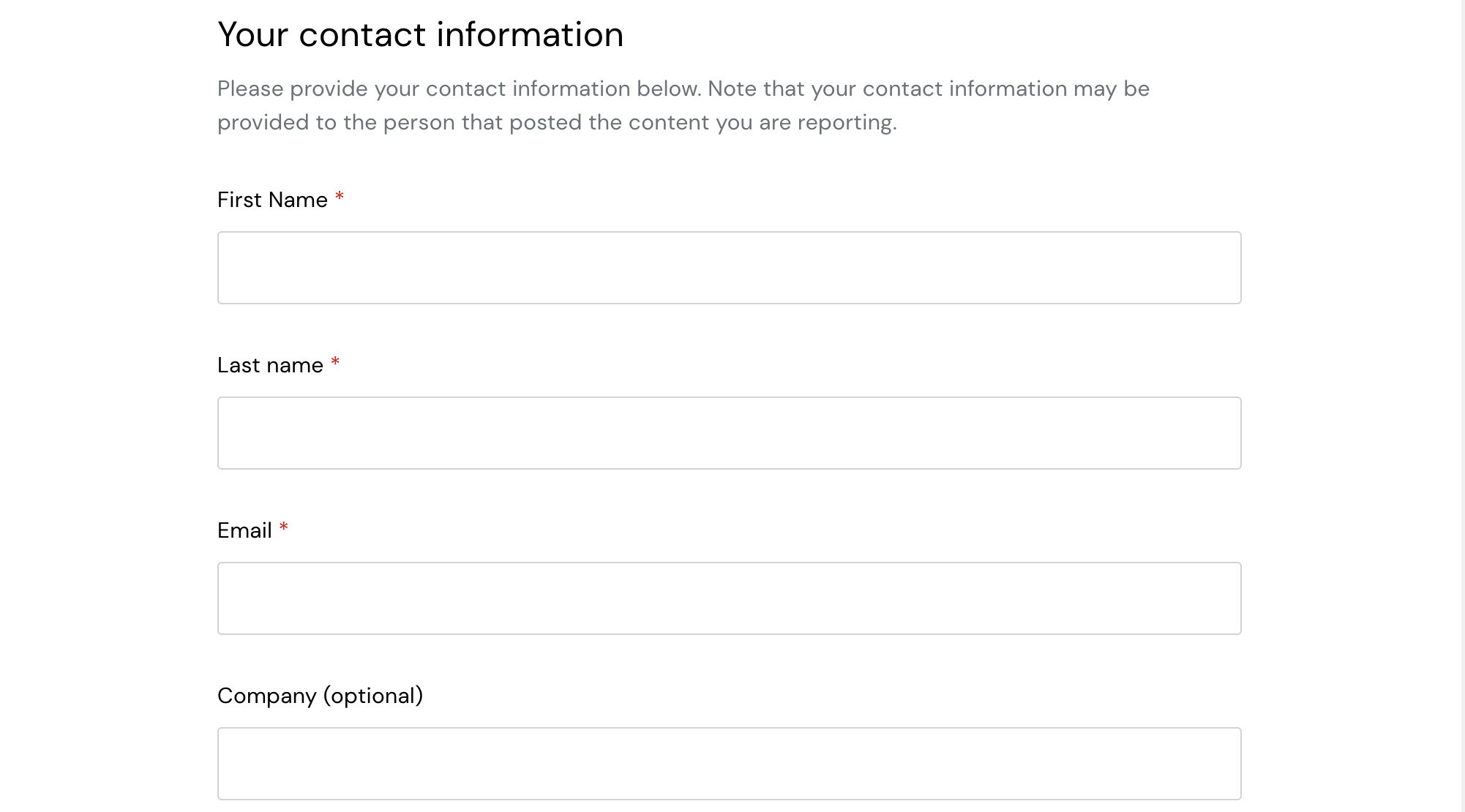Click 'may be' ending the first description line
Image resolution: width=1465 pixels, height=812 pixels.
tap(1111, 89)
